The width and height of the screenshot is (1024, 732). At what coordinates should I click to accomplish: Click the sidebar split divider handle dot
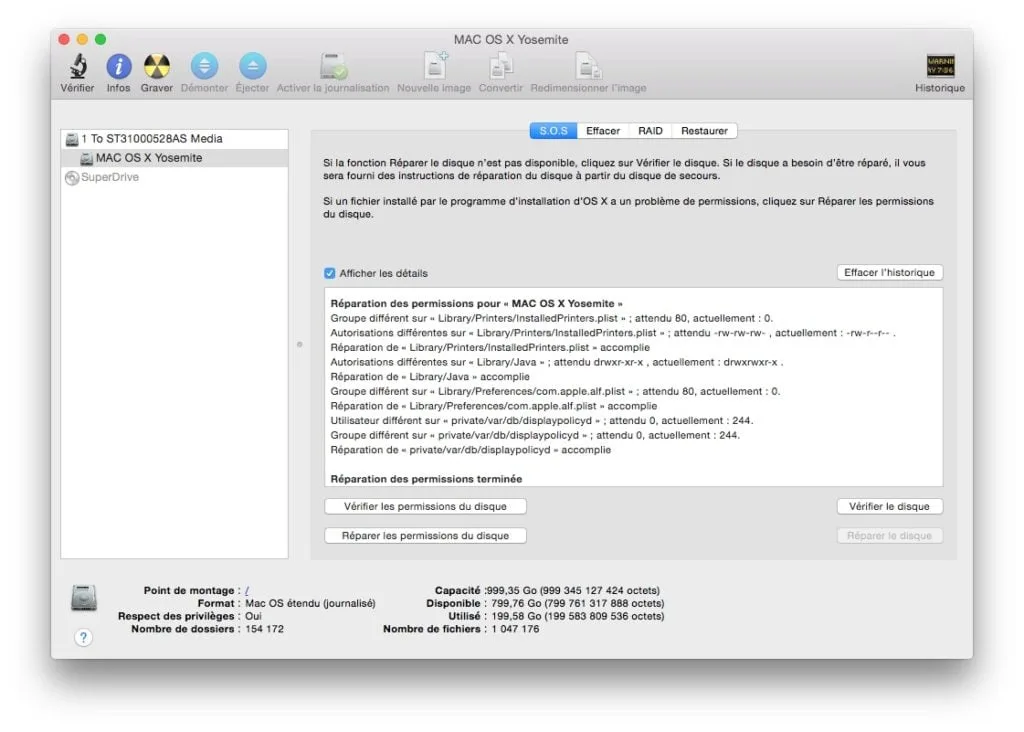coord(300,344)
